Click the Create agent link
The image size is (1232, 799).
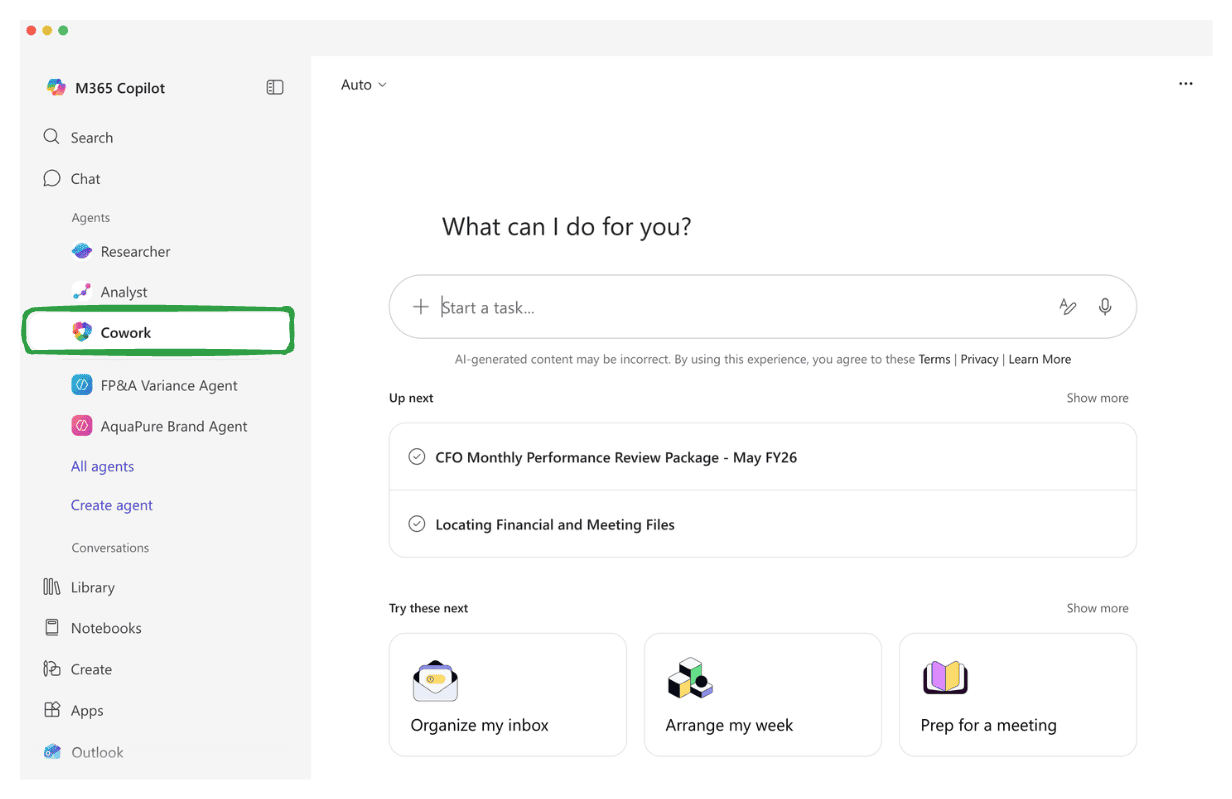(x=112, y=505)
